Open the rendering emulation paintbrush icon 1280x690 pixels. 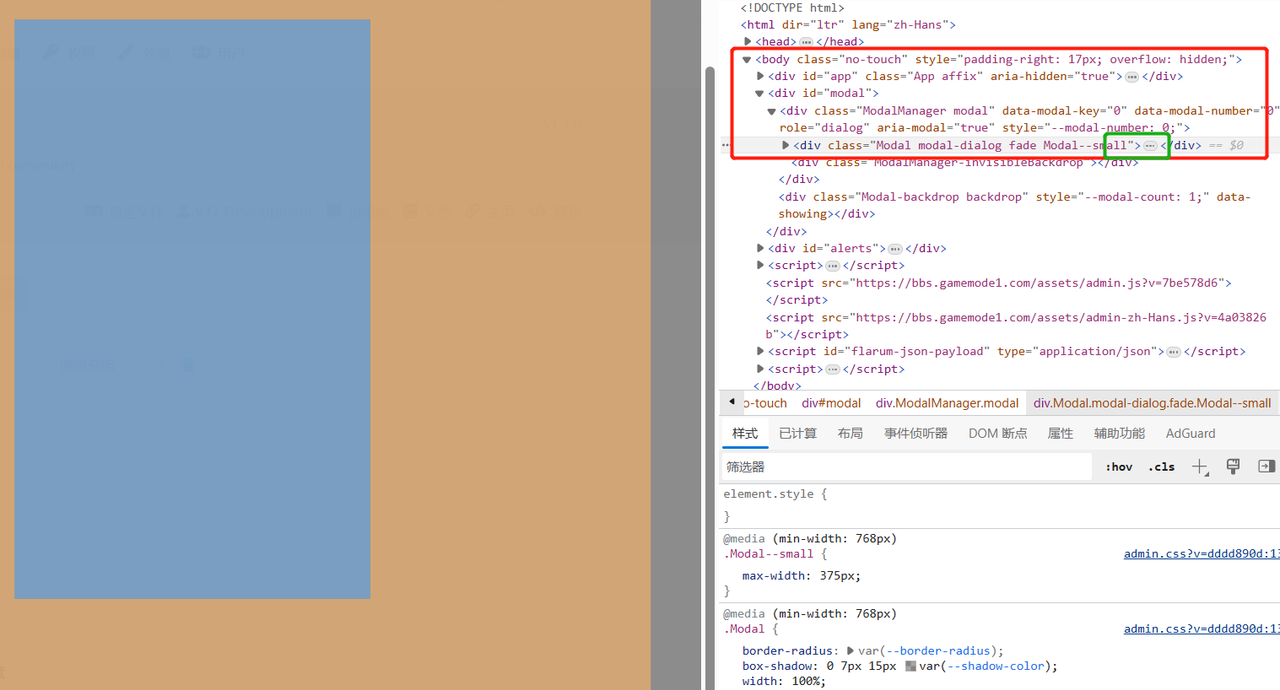(1233, 467)
